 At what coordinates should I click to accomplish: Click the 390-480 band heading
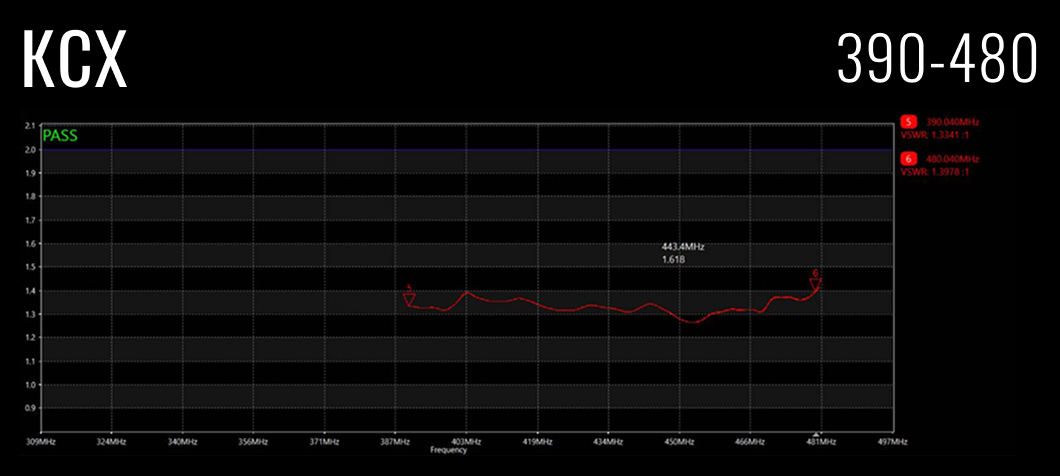tap(937, 58)
